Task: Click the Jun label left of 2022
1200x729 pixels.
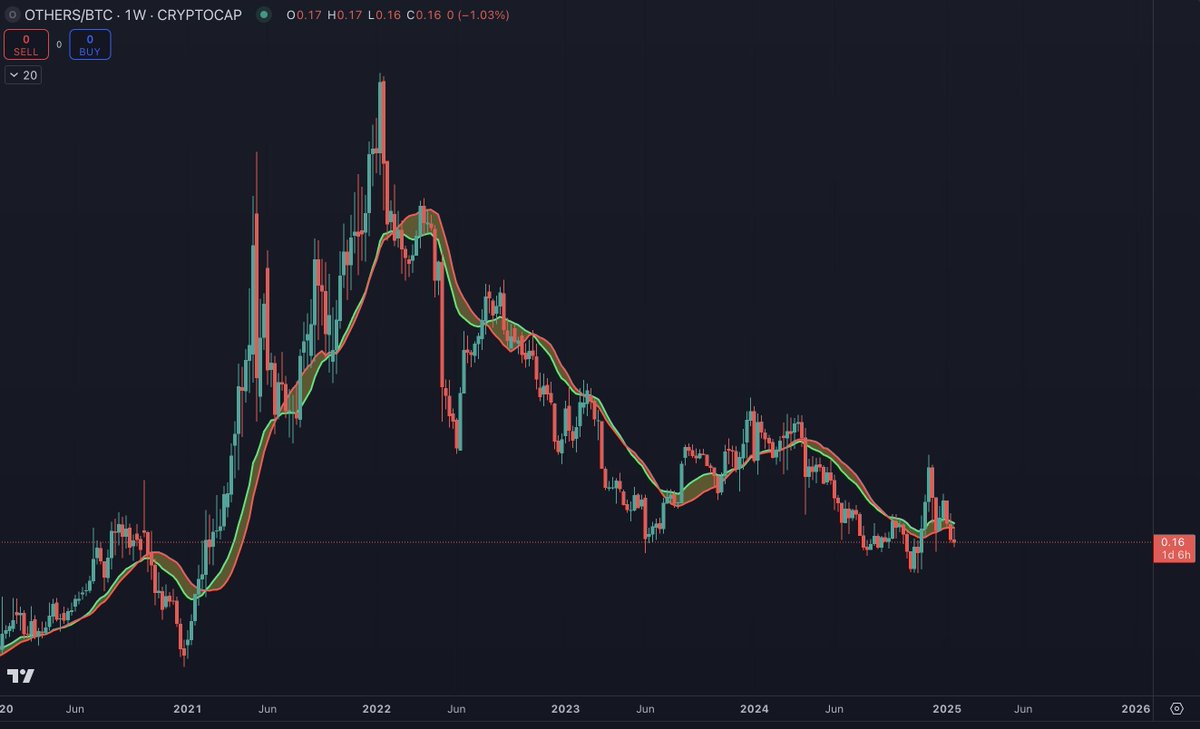Action: coord(267,709)
